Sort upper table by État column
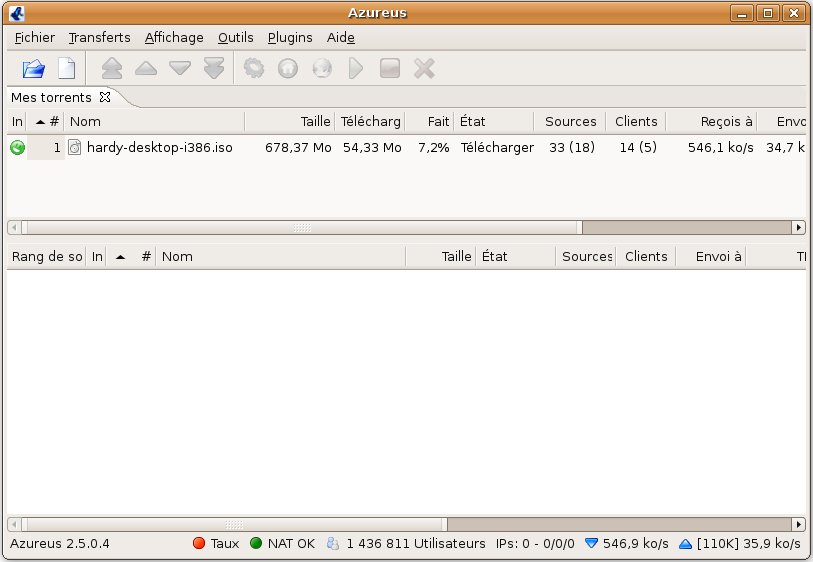Image resolution: width=813 pixels, height=562 pixels. (494, 121)
